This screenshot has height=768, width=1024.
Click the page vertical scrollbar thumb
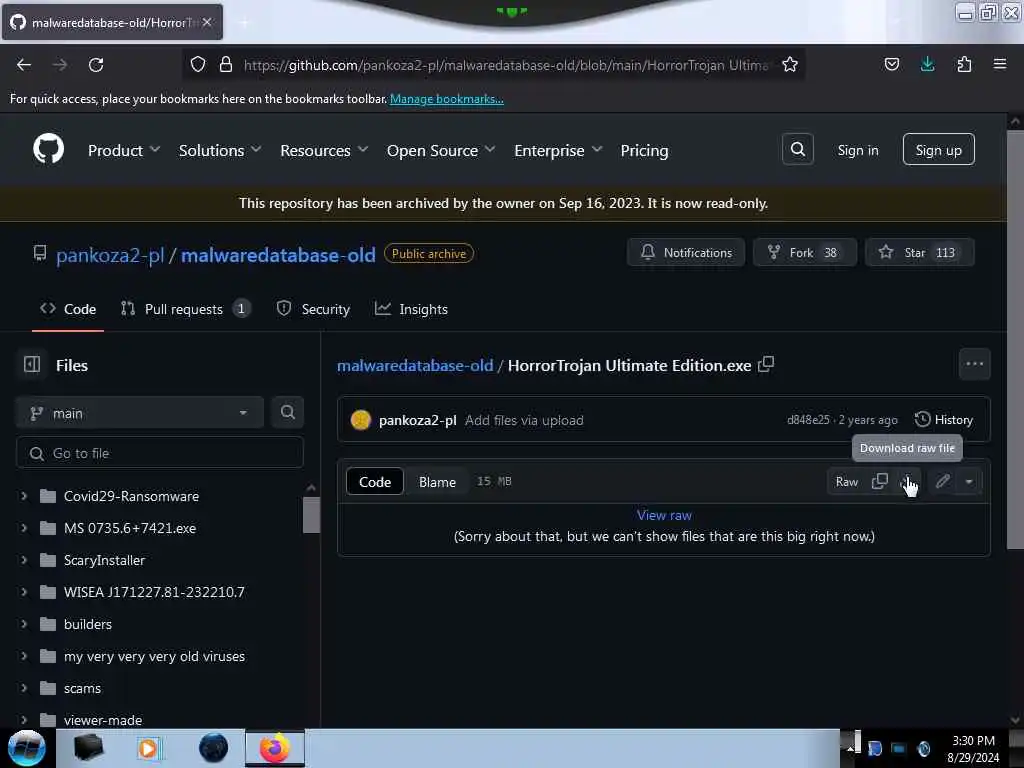[1015, 340]
